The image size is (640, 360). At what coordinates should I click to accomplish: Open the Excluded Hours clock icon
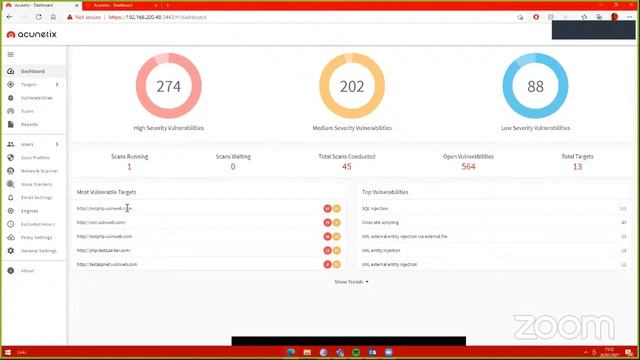[x=11, y=224]
